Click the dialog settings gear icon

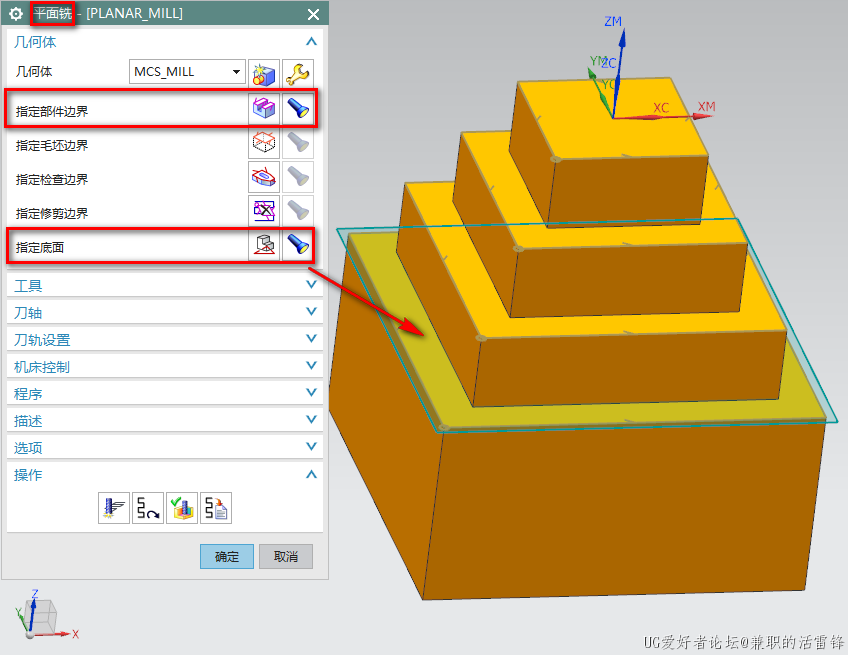point(16,14)
